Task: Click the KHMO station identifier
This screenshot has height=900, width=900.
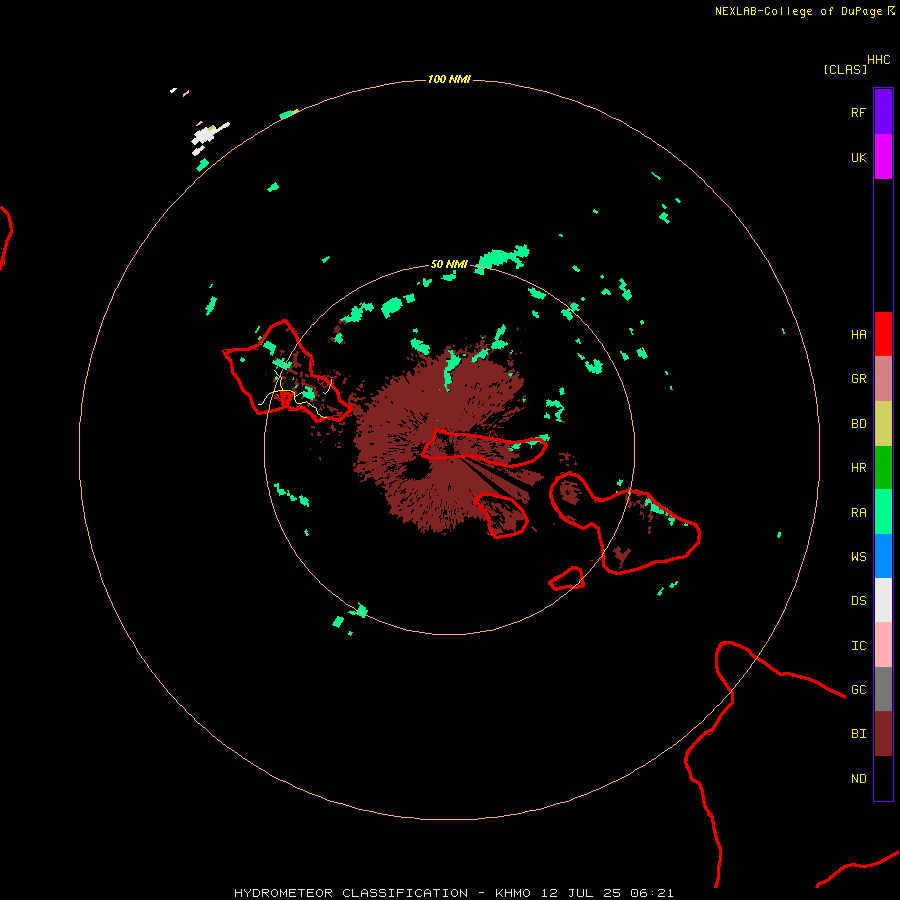Action: [513, 893]
